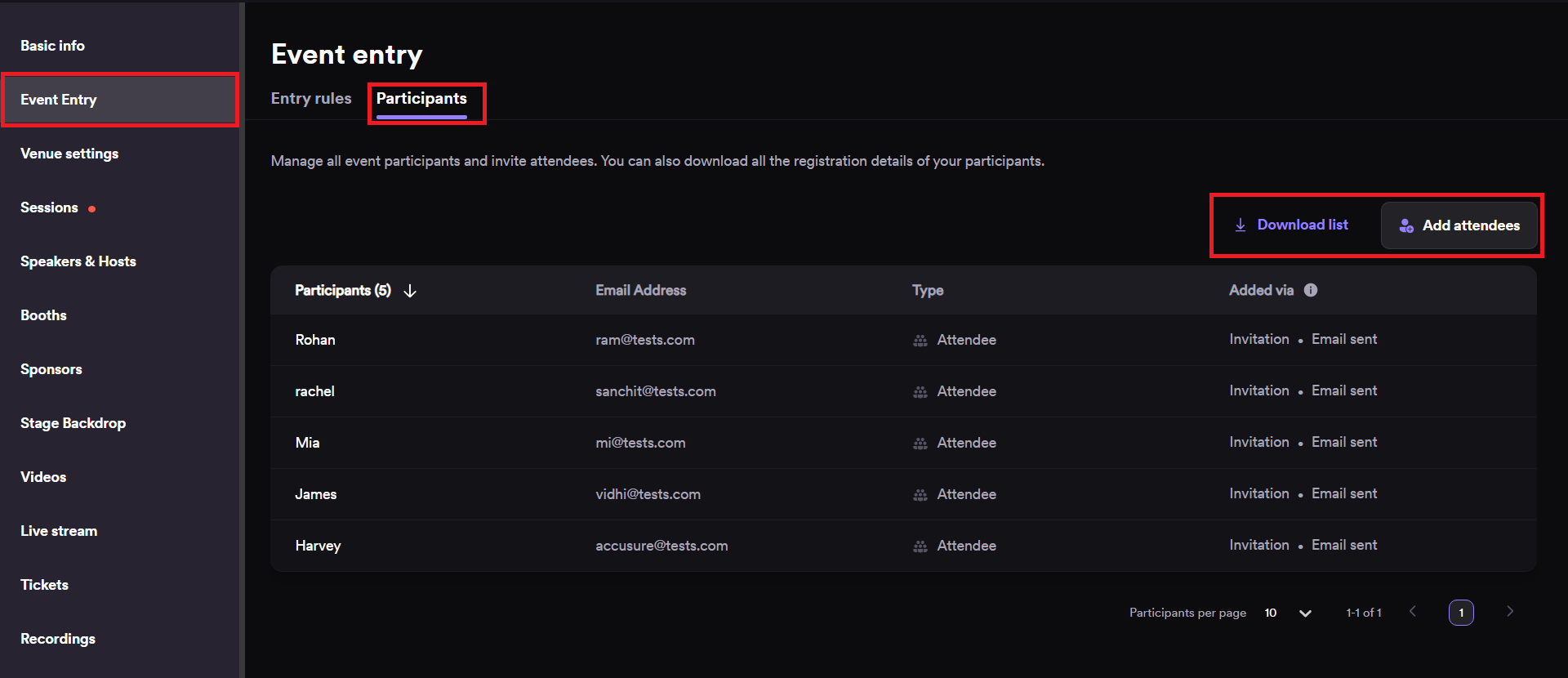
Task: Click the attendee group icon in Rohan's row
Action: pos(920,341)
